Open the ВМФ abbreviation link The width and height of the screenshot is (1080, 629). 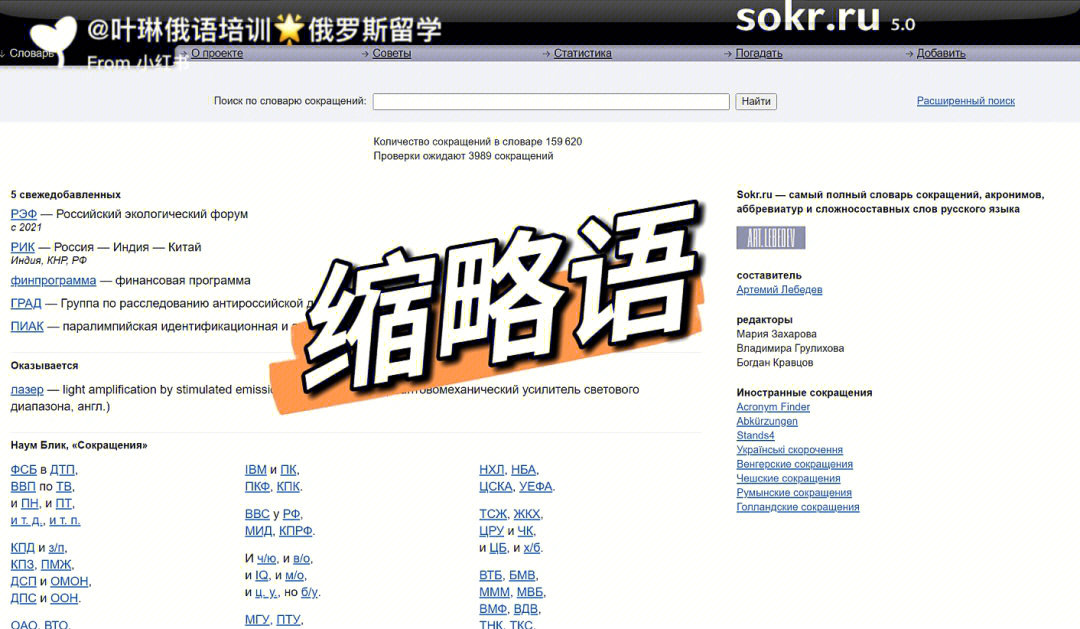click(x=493, y=609)
